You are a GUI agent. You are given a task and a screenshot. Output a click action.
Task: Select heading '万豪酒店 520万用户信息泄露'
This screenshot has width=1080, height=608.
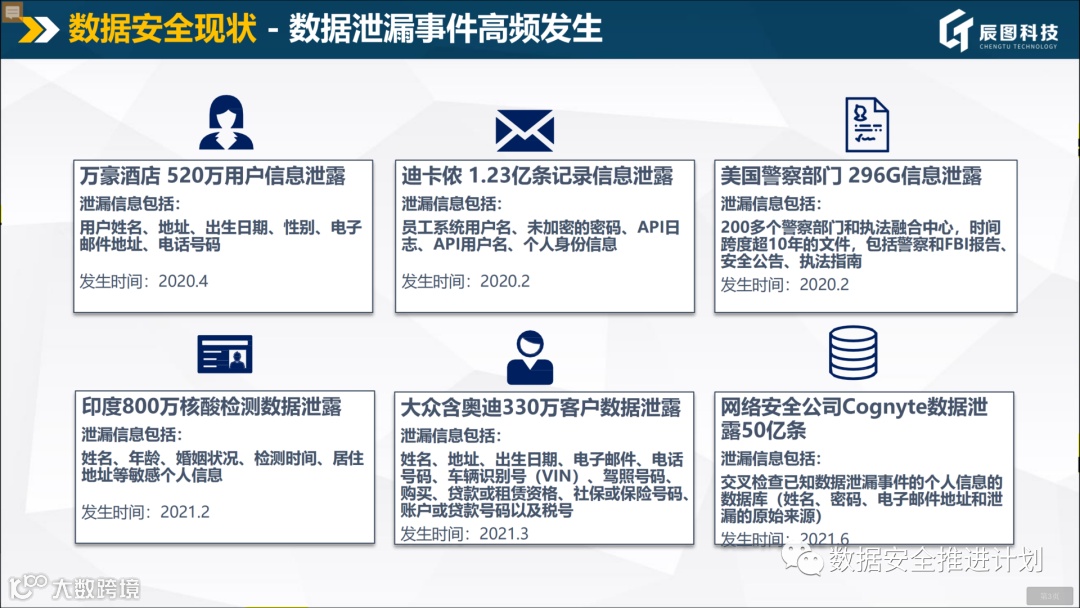click(213, 176)
